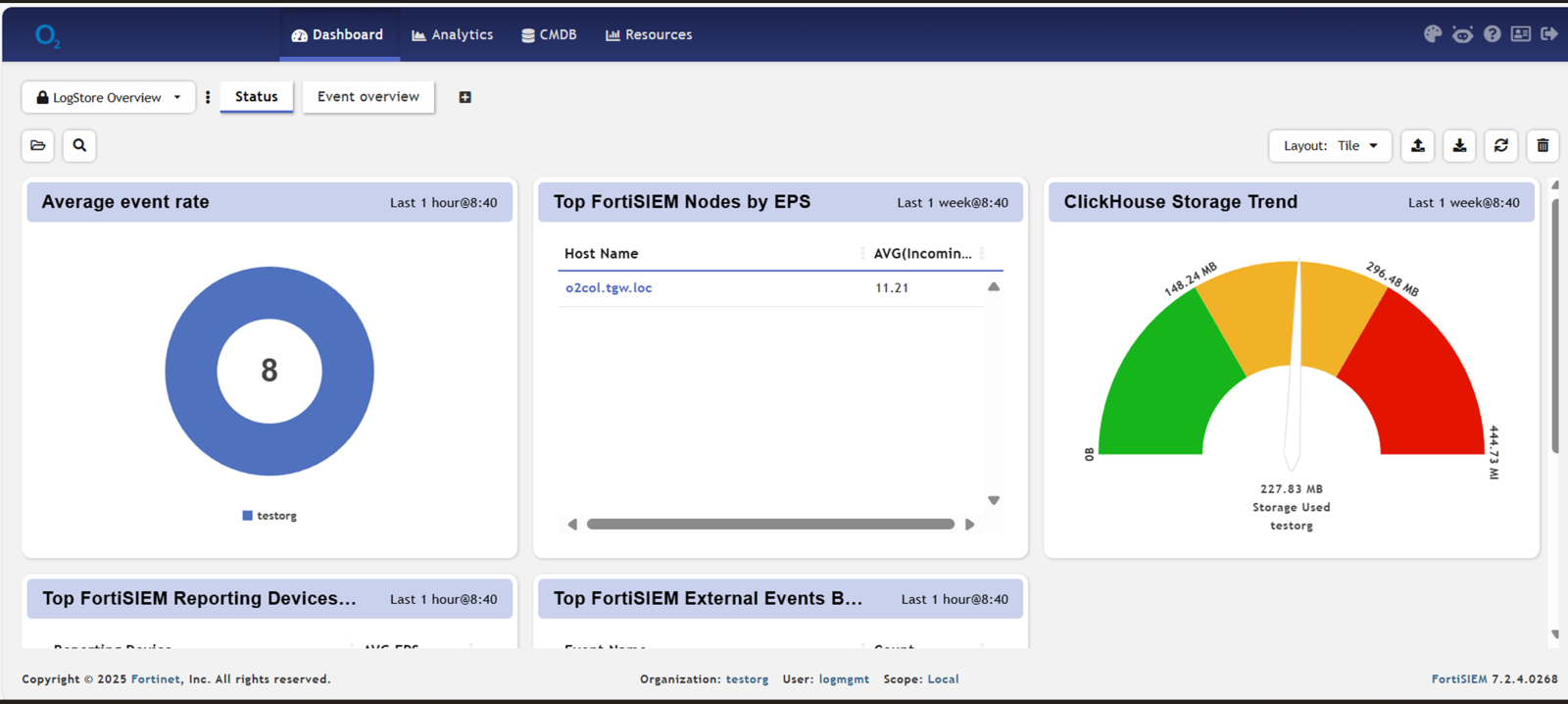Expand the Layout Tile dropdown
This screenshot has height=704, width=1568.
click(x=1330, y=146)
